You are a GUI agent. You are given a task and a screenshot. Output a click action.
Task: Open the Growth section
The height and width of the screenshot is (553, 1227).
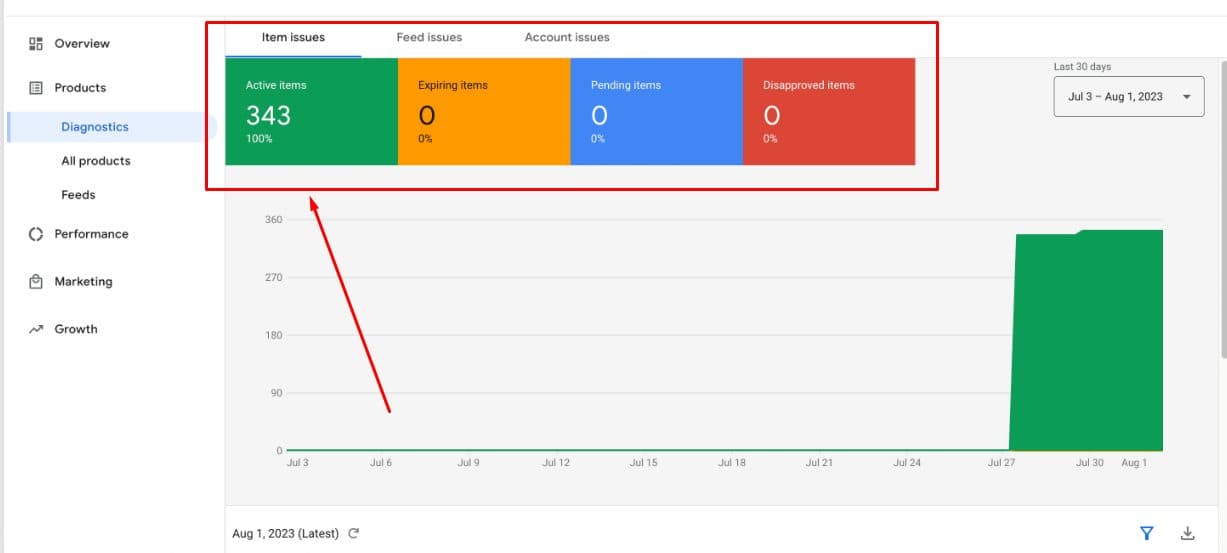coord(76,329)
